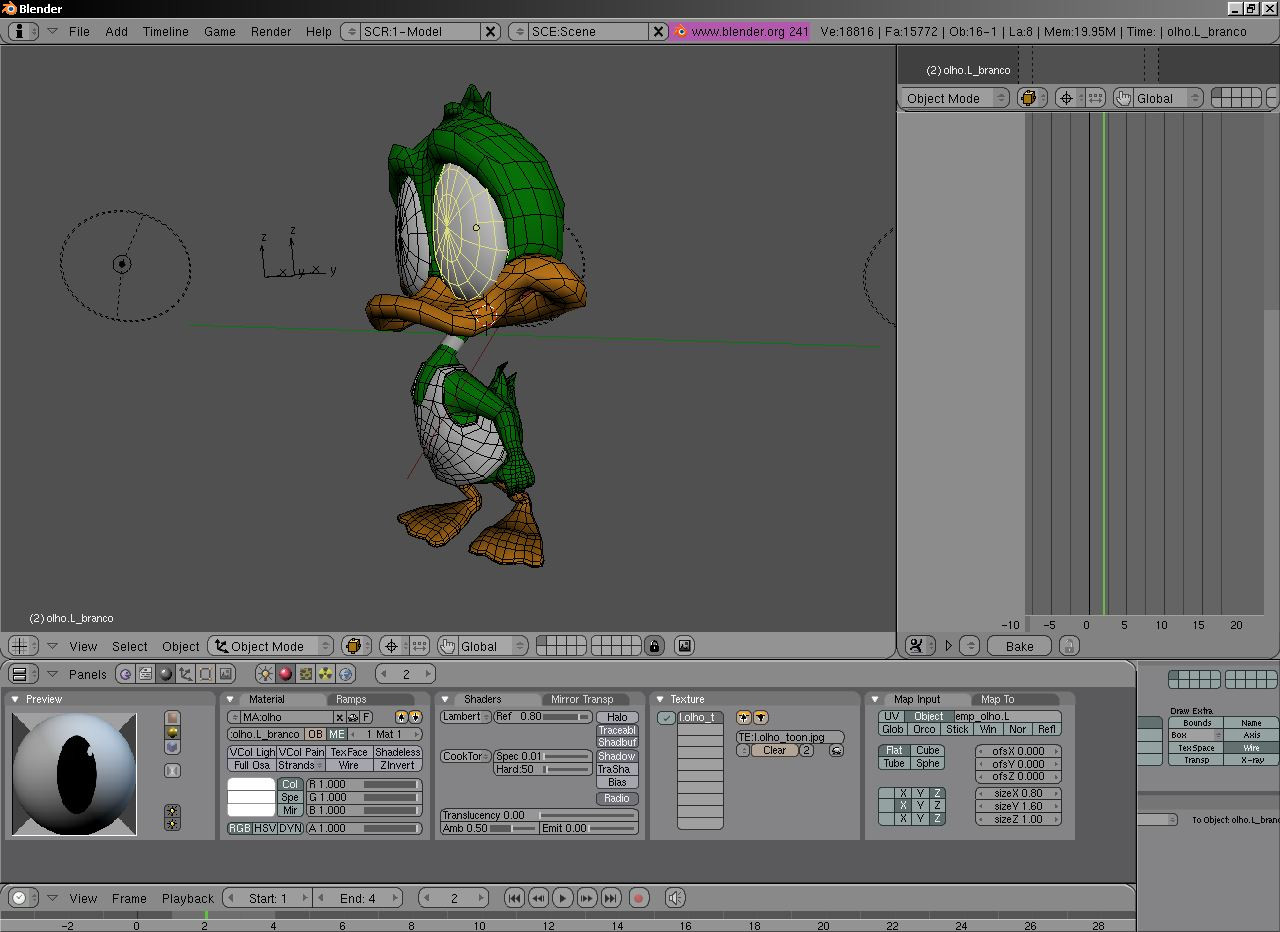
Task: Open the File menu
Action: [x=79, y=31]
